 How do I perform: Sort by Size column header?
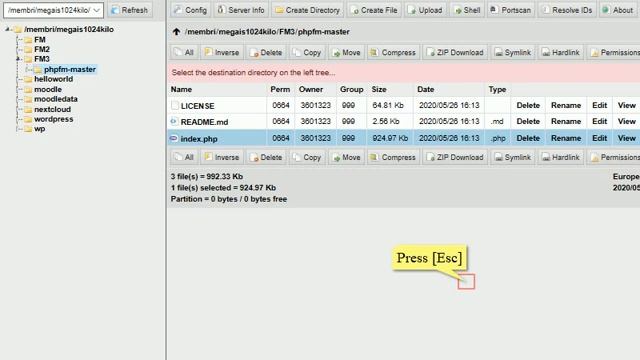[x=379, y=89]
